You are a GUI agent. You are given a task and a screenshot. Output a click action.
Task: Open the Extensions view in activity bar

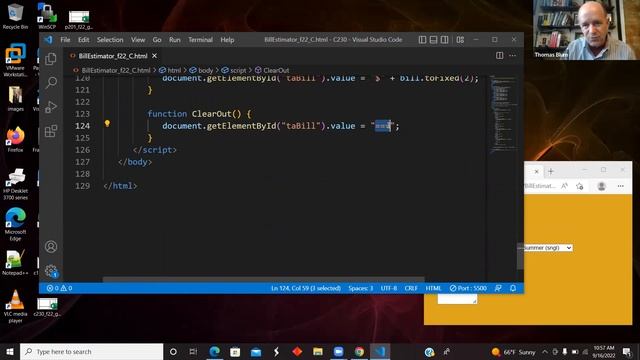51,131
